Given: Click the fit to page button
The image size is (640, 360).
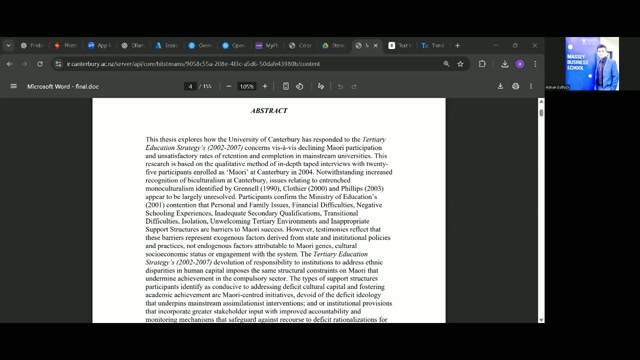Looking at the screenshot, I should tap(286, 86).
